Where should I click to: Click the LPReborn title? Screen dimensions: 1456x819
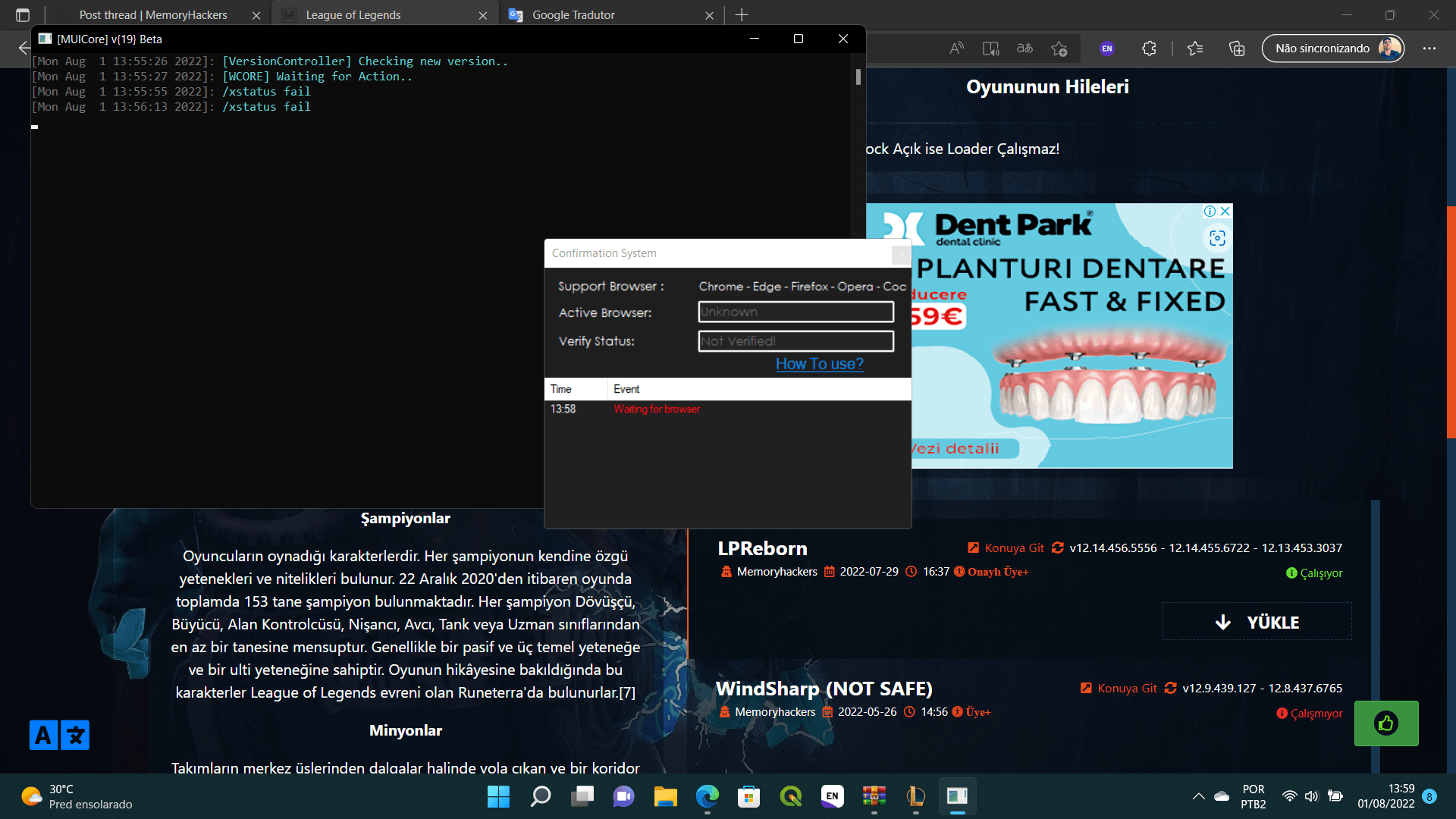pyautogui.click(x=762, y=548)
